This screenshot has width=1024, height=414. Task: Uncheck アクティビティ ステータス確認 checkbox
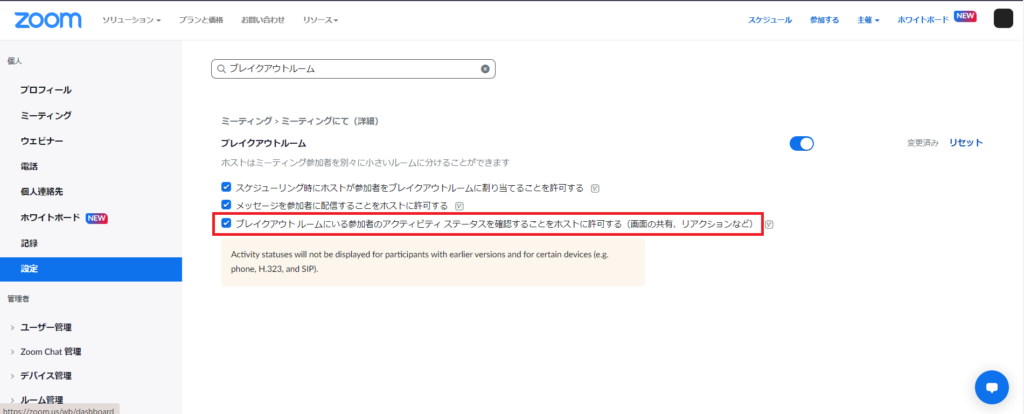[227, 224]
